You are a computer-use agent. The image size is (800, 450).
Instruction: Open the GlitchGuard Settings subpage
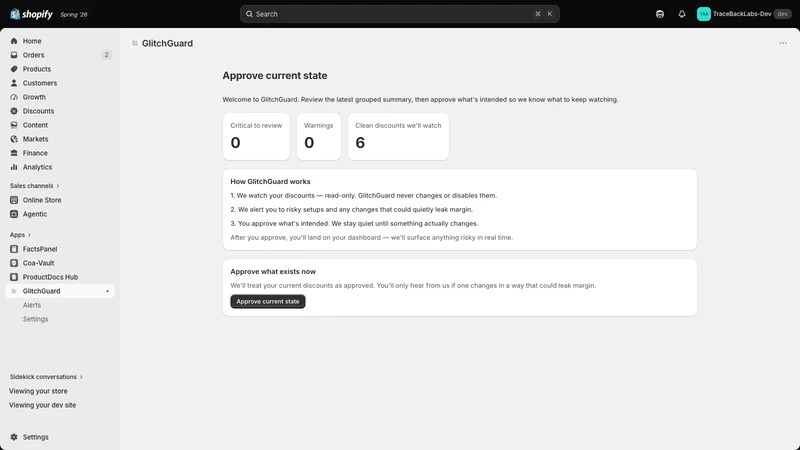click(x=35, y=319)
